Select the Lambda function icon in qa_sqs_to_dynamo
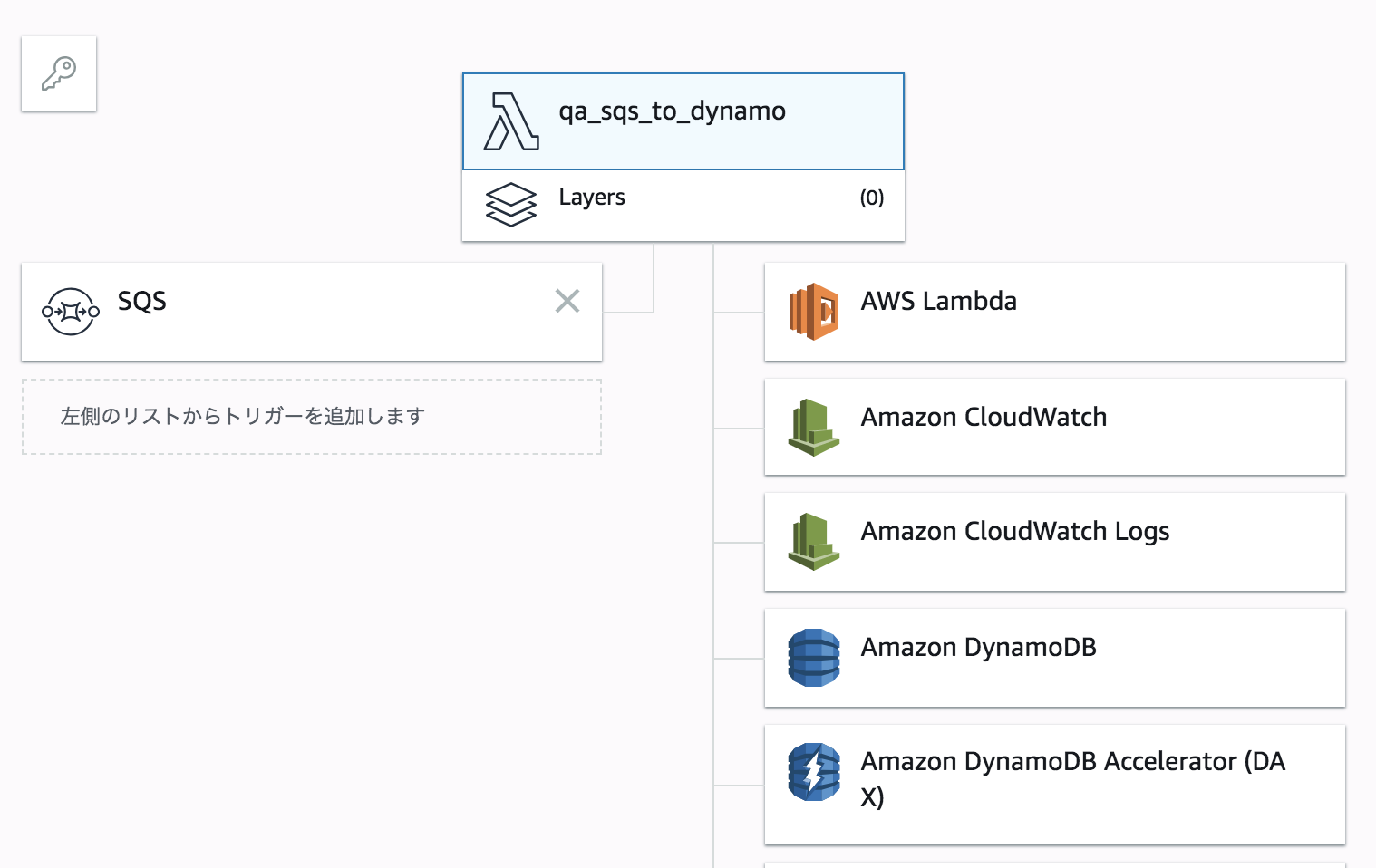The height and width of the screenshot is (868, 1376). (511, 121)
